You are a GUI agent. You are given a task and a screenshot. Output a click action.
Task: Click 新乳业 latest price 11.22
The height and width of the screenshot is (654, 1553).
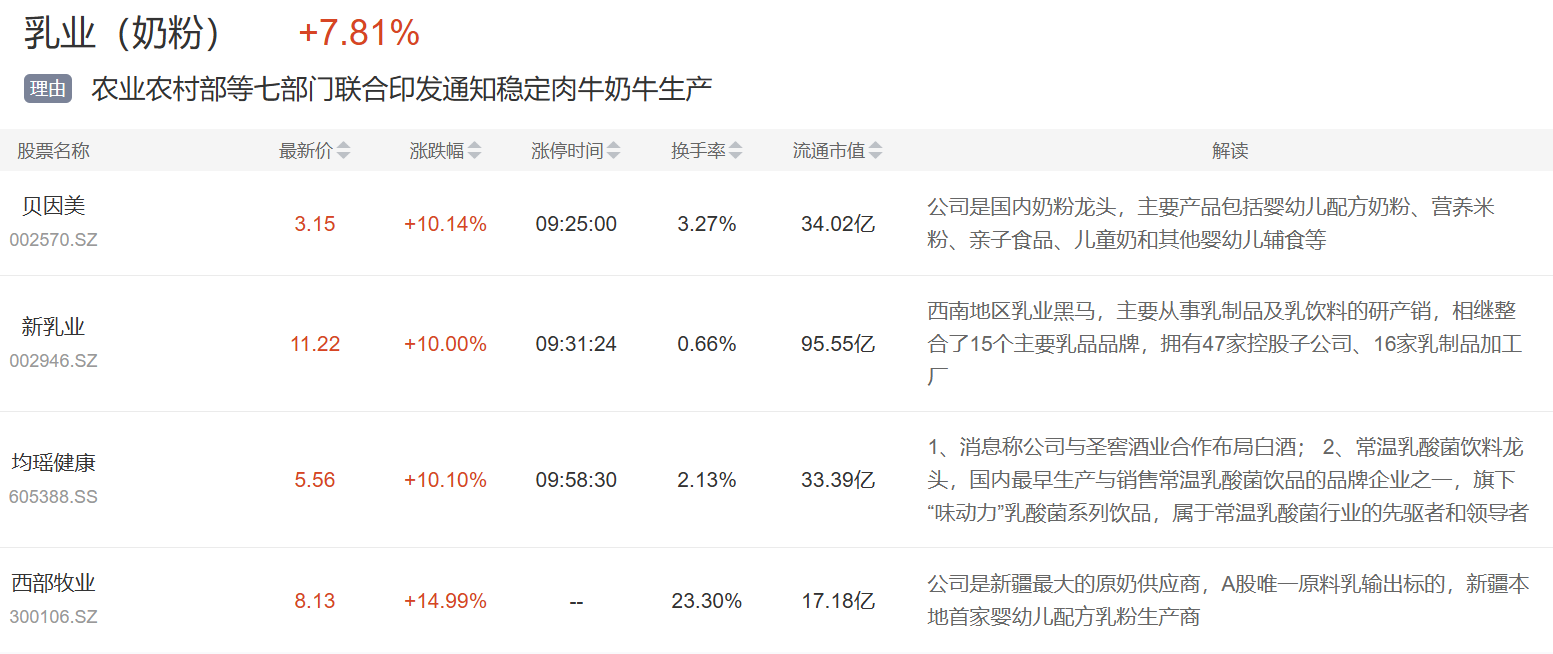[x=315, y=344]
